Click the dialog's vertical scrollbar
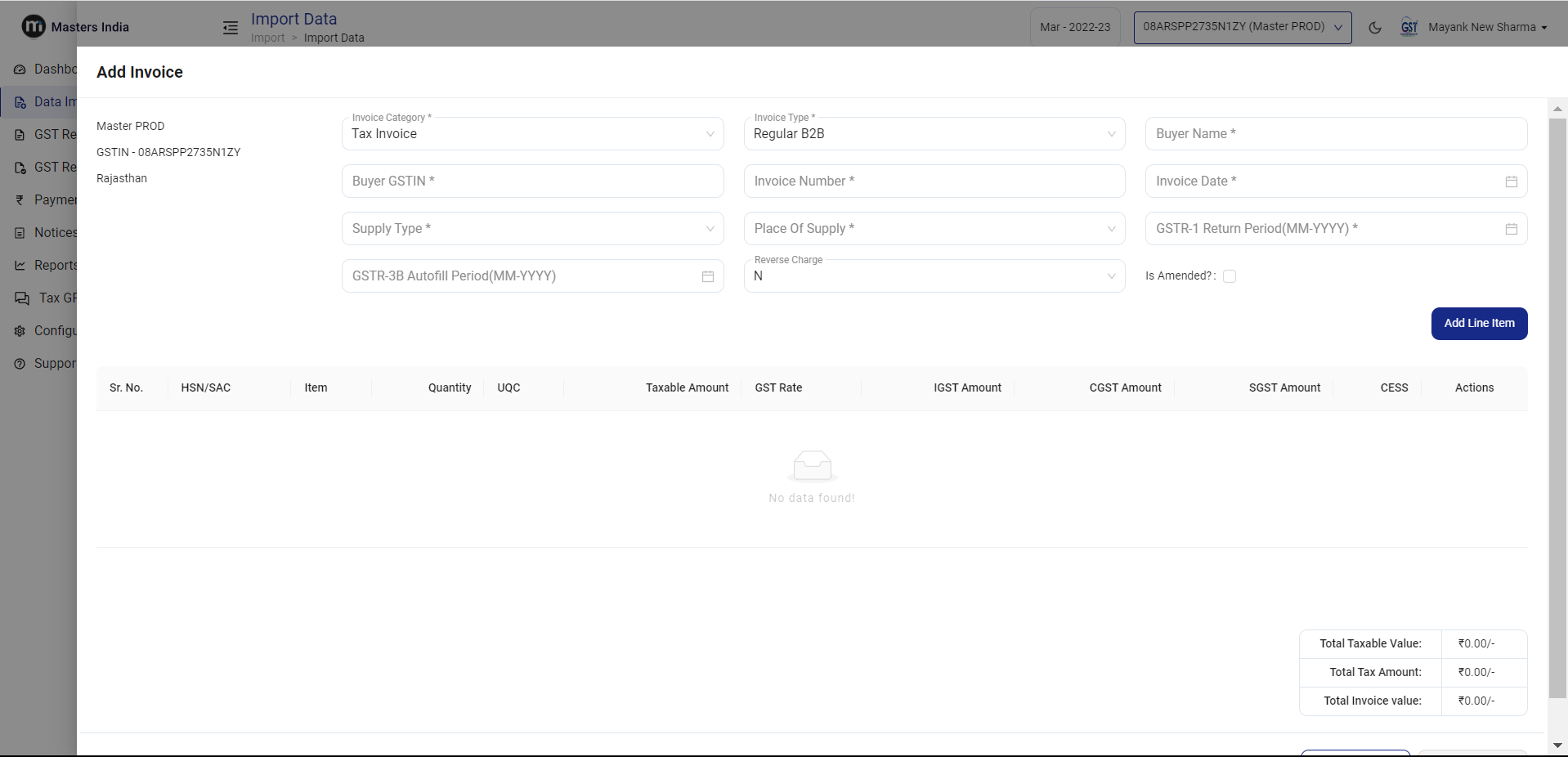The width and height of the screenshot is (1568, 757). coord(1557,409)
